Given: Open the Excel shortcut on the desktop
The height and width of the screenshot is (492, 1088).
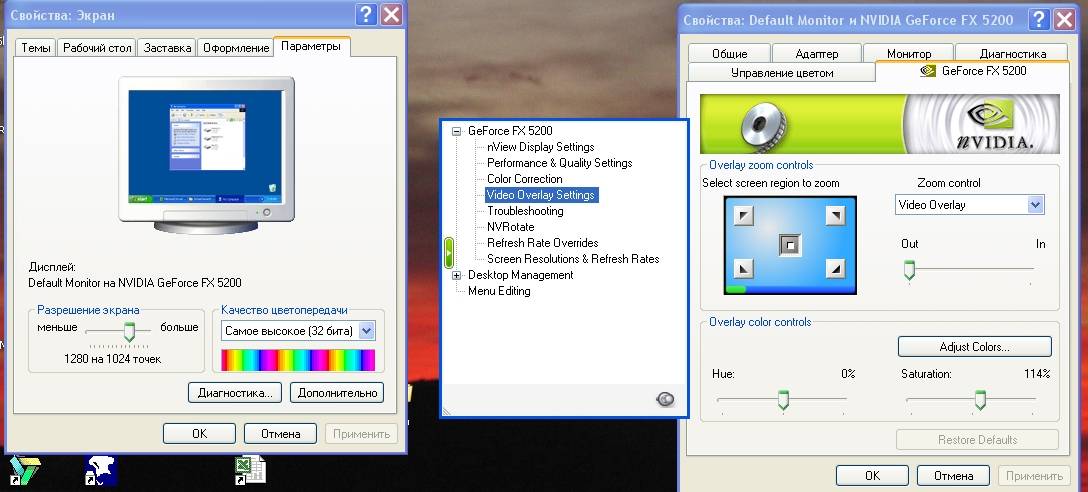Looking at the screenshot, I should pyautogui.click(x=250, y=470).
